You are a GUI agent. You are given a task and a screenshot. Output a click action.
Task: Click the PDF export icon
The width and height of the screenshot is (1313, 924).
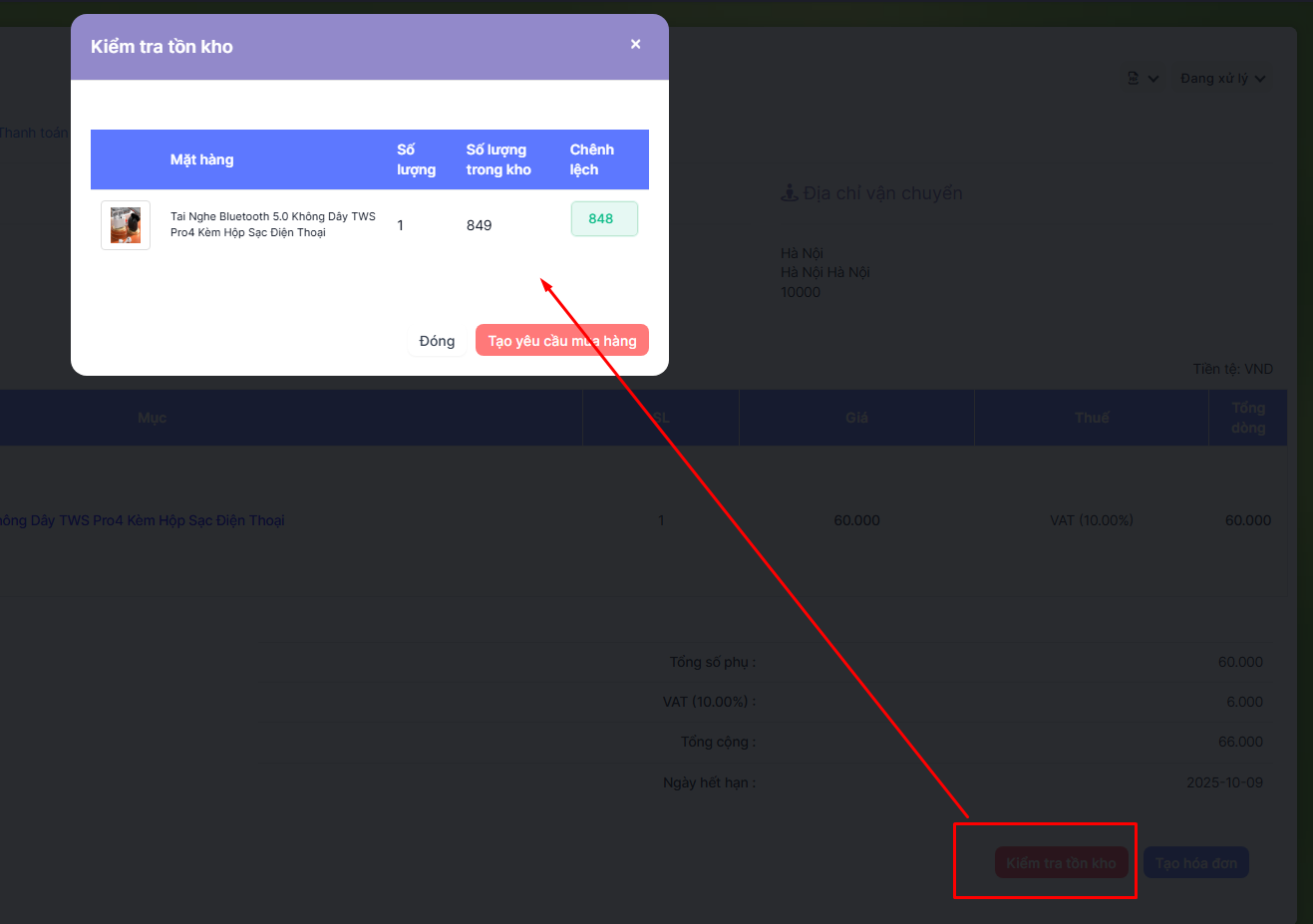click(1133, 78)
